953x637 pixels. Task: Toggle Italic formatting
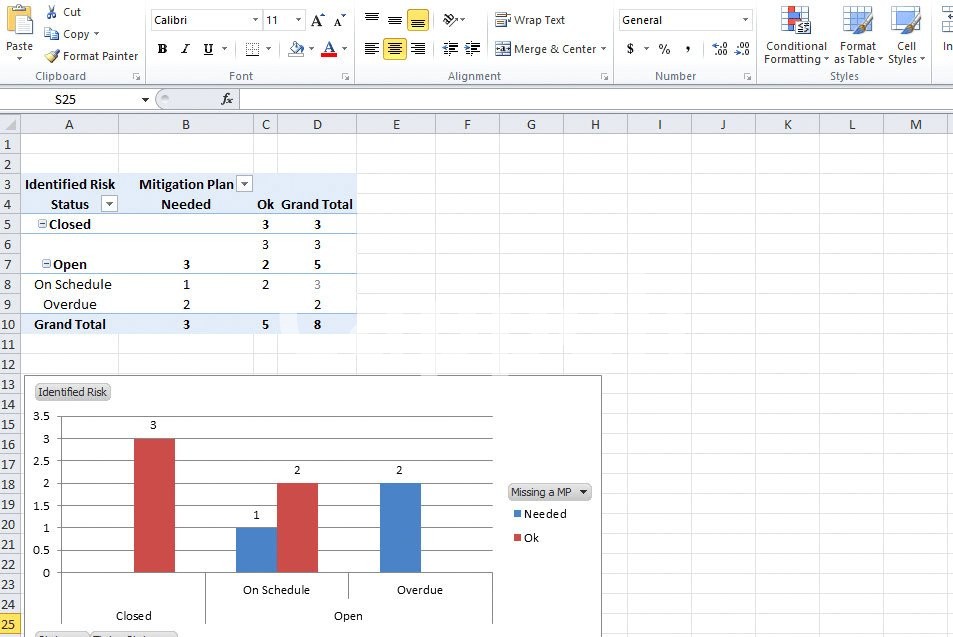coord(186,49)
